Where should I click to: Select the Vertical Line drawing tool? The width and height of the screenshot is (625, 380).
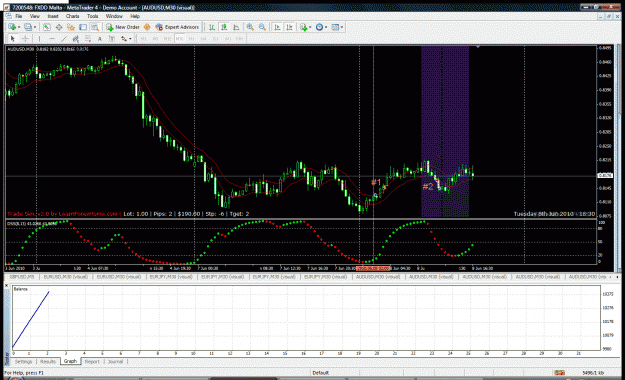click(39, 39)
